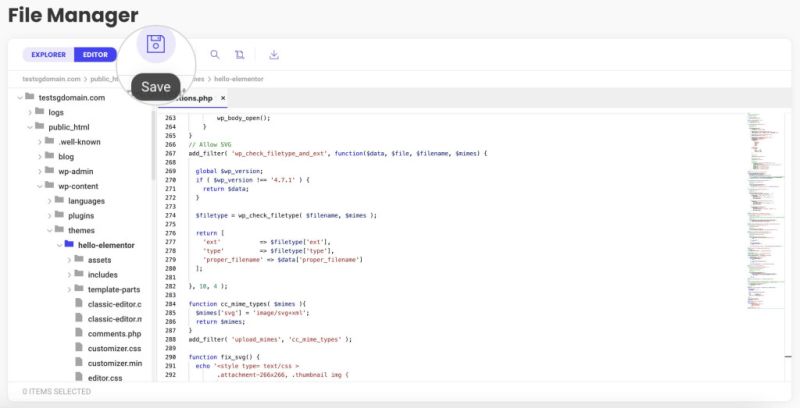Expand the blog folder chevron
The height and width of the screenshot is (408, 800).
pos(40,157)
